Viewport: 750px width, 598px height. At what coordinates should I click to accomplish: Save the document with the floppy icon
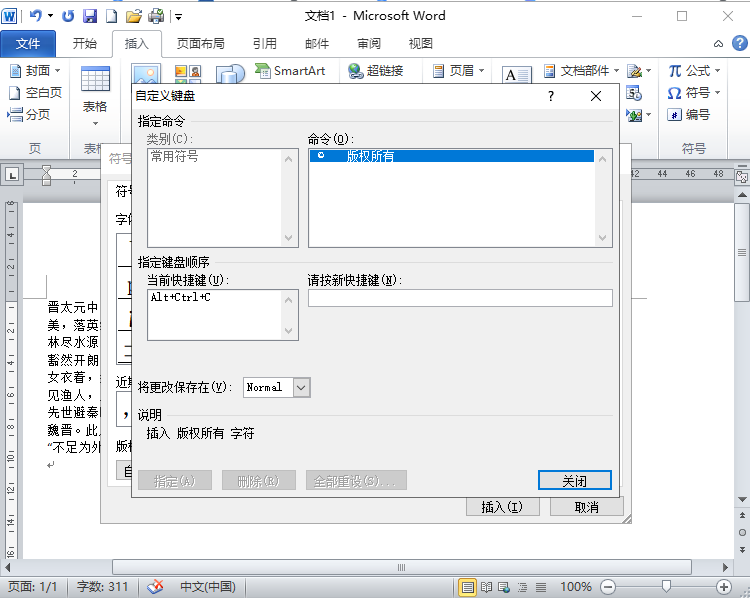coord(90,16)
